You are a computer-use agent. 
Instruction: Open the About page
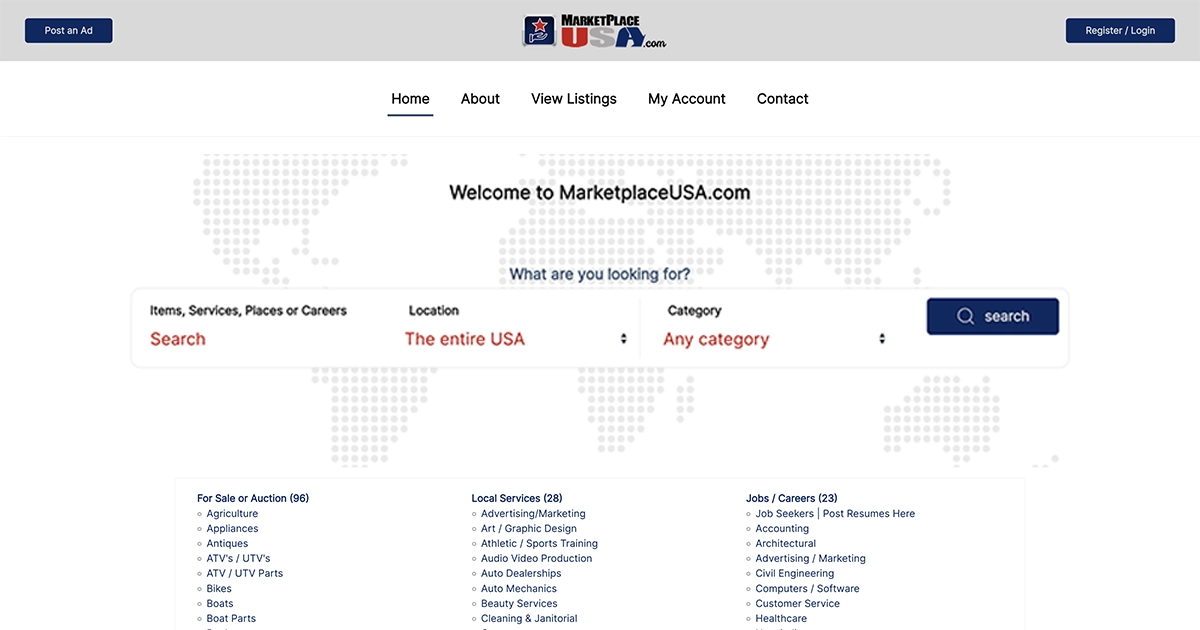pyautogui.click(x=480, y=99)
